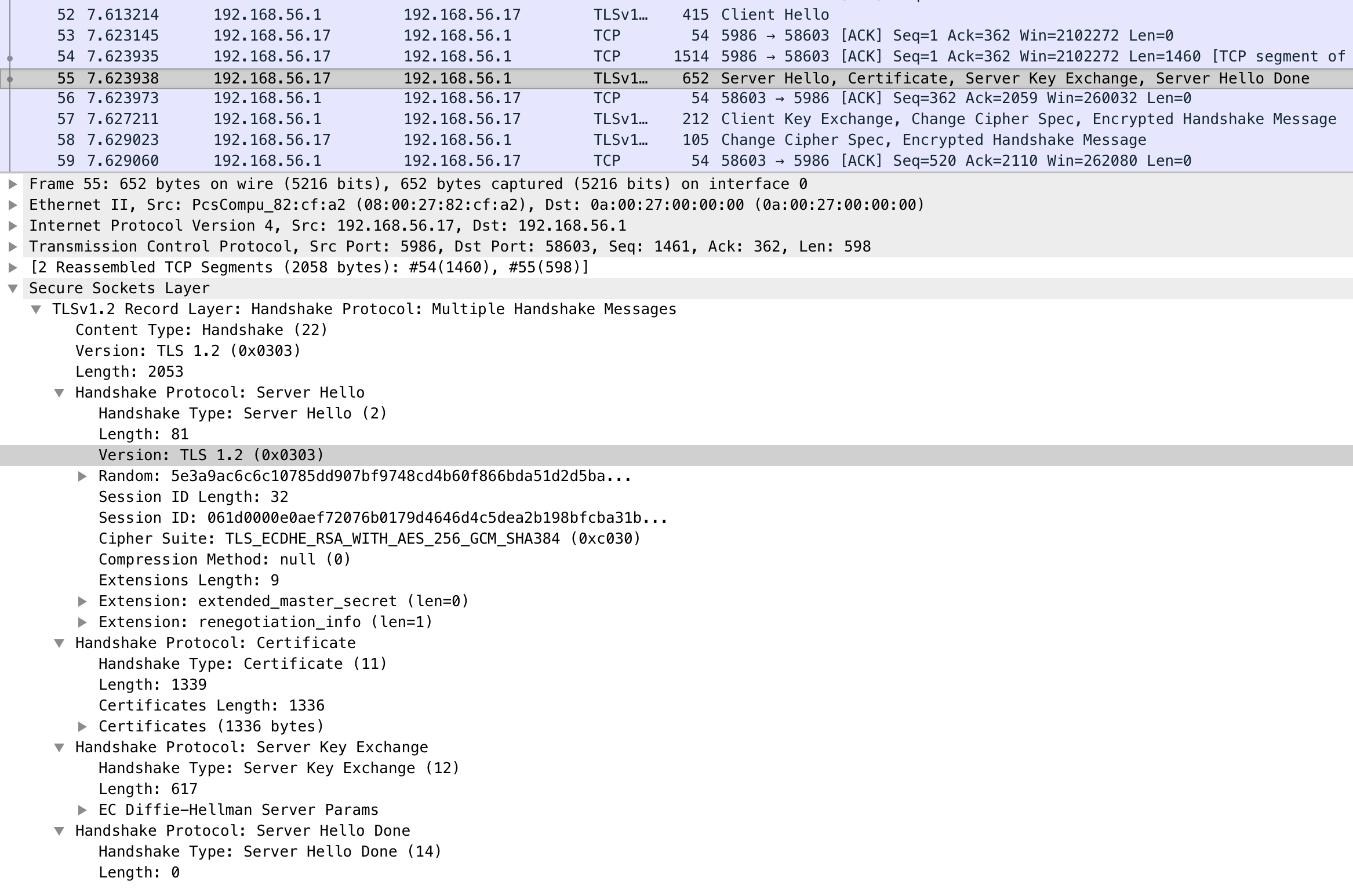Select the Session ID Length field
The height and width of the screenshot is (896, 1353).
(x=194, y=497)
